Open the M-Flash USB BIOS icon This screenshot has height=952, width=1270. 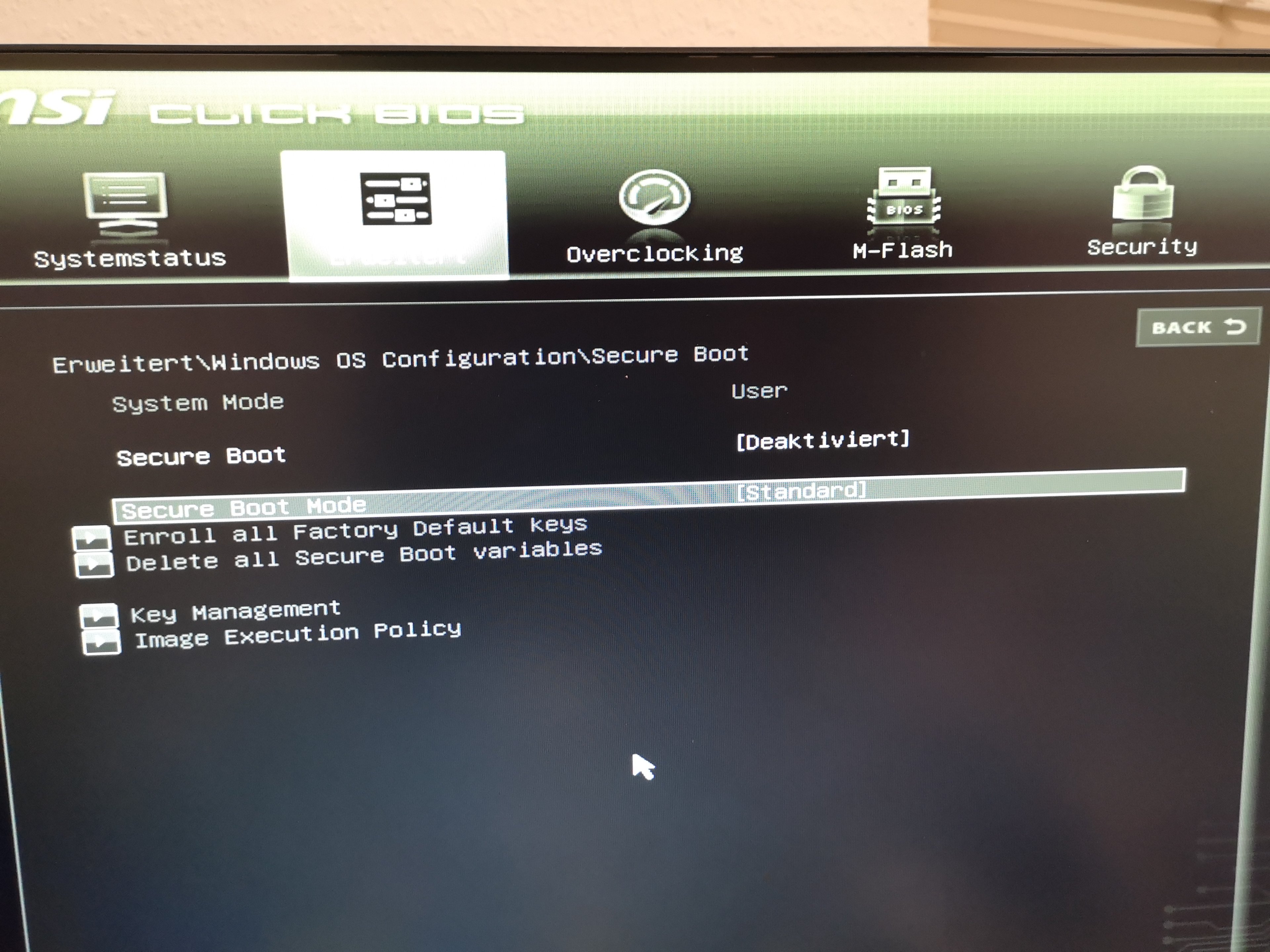point(904,198)
